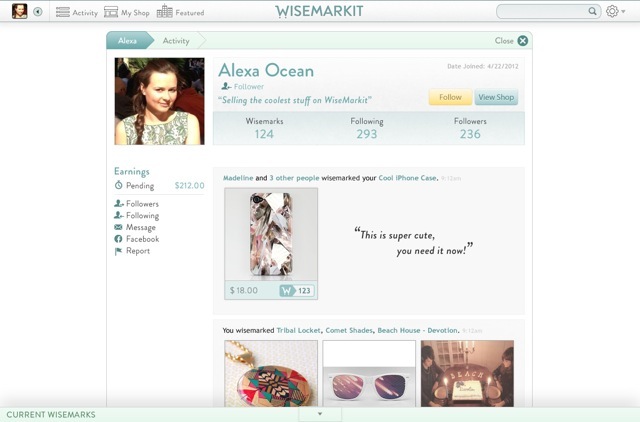Report this user via flag icon
640x422 pixels.
coord(118,251)
